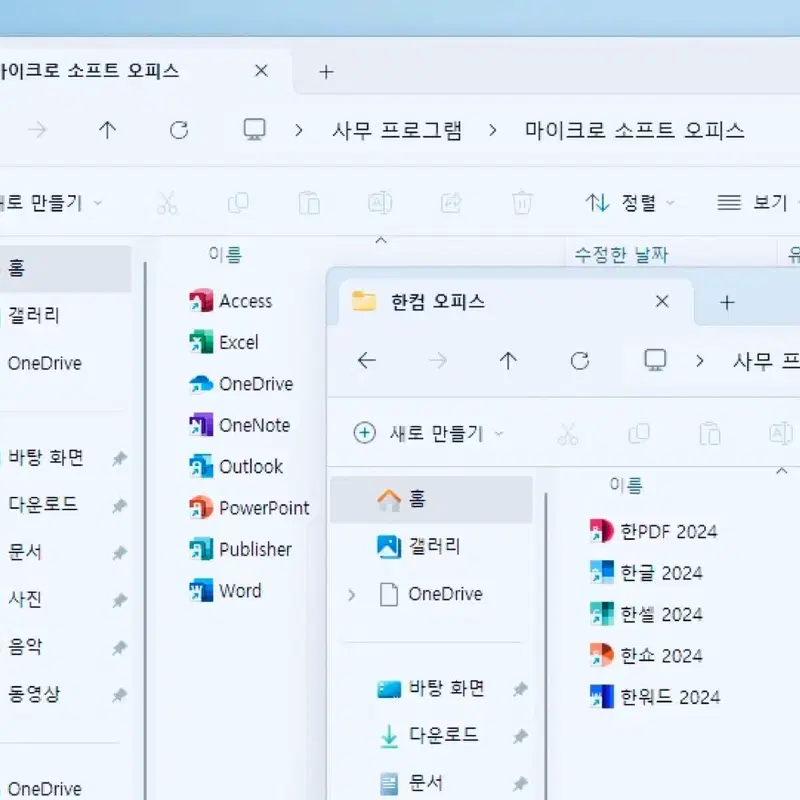Click refresh in the 마이크로 소프트 오피스 window
The image size is (800, 800).
(x=179, y=130)
